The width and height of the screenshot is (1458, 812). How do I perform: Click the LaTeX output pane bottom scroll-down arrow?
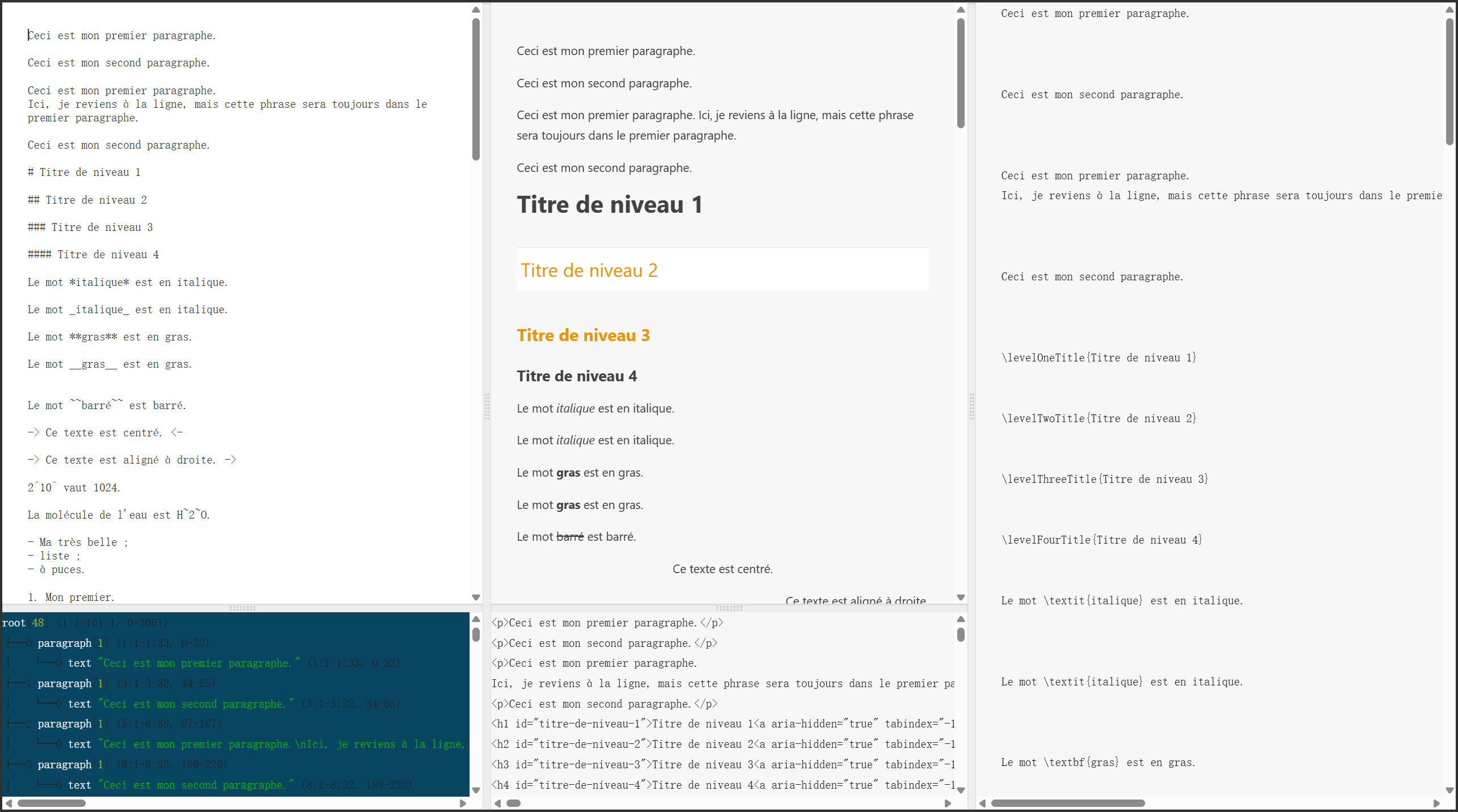tap(1449, 790)
